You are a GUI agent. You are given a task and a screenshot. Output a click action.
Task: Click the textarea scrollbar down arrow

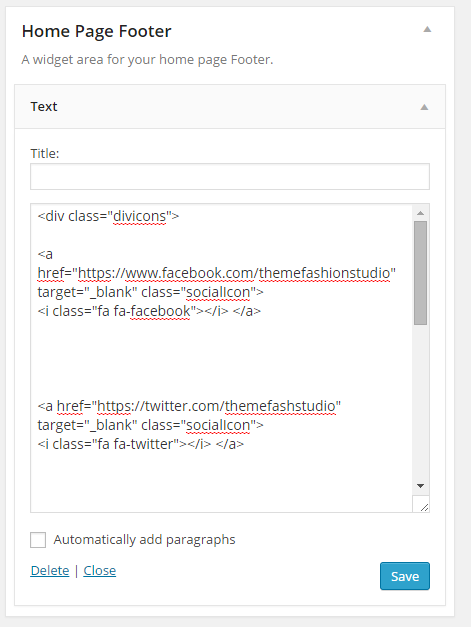[420, 486]
